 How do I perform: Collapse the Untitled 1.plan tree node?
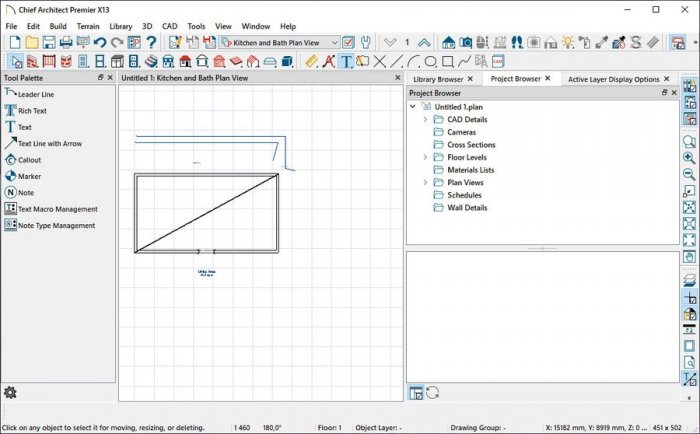pos(414,106)
